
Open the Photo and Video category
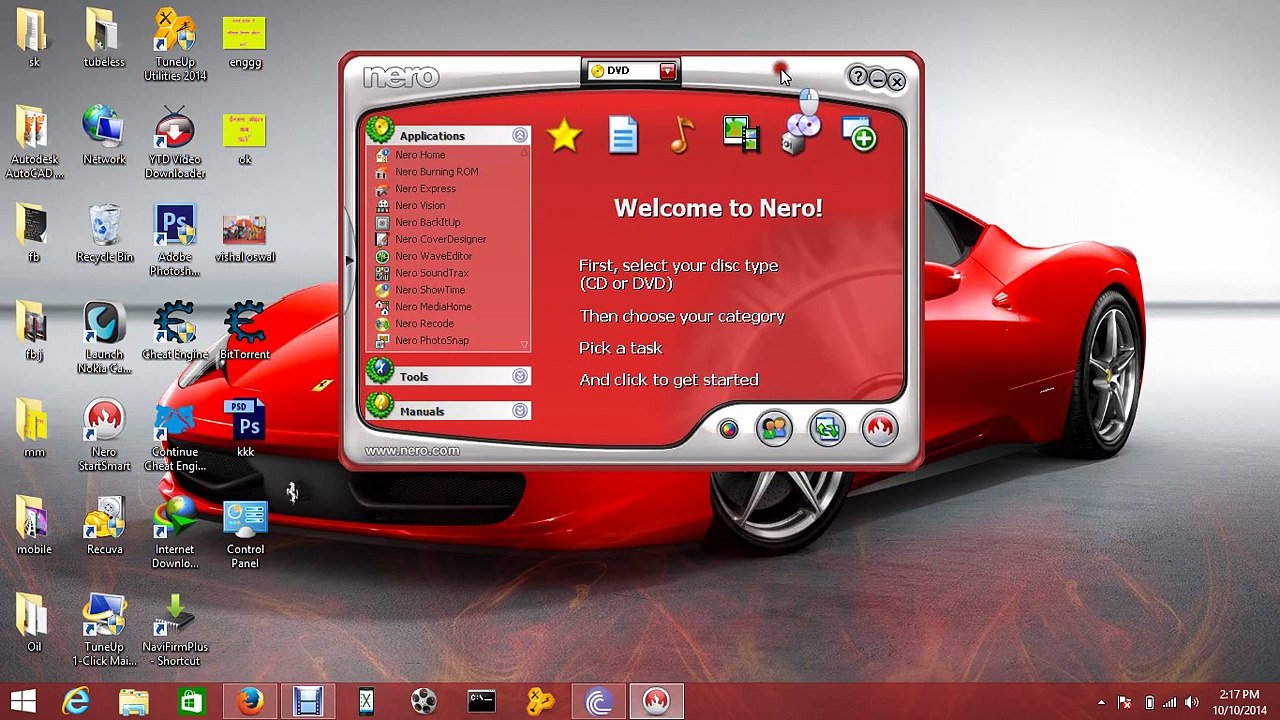click(740, 135)
